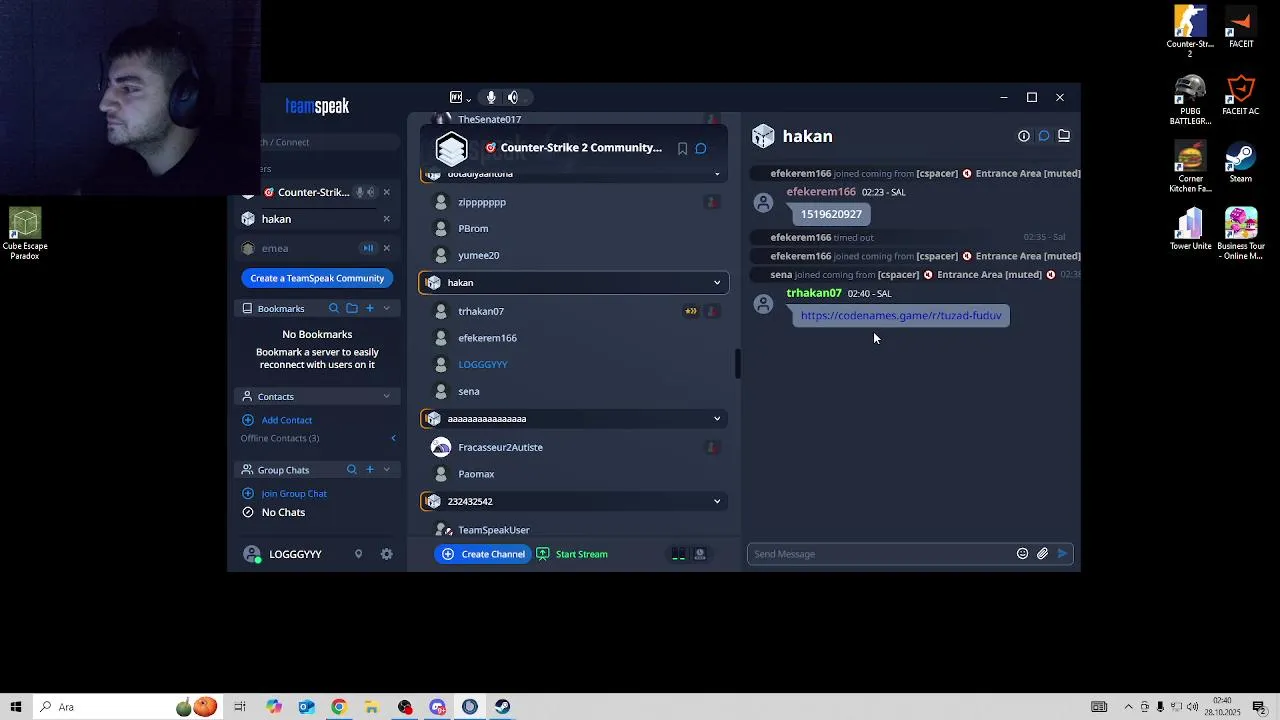Click Create a TeamSpeak Community button

coord(317,278)
